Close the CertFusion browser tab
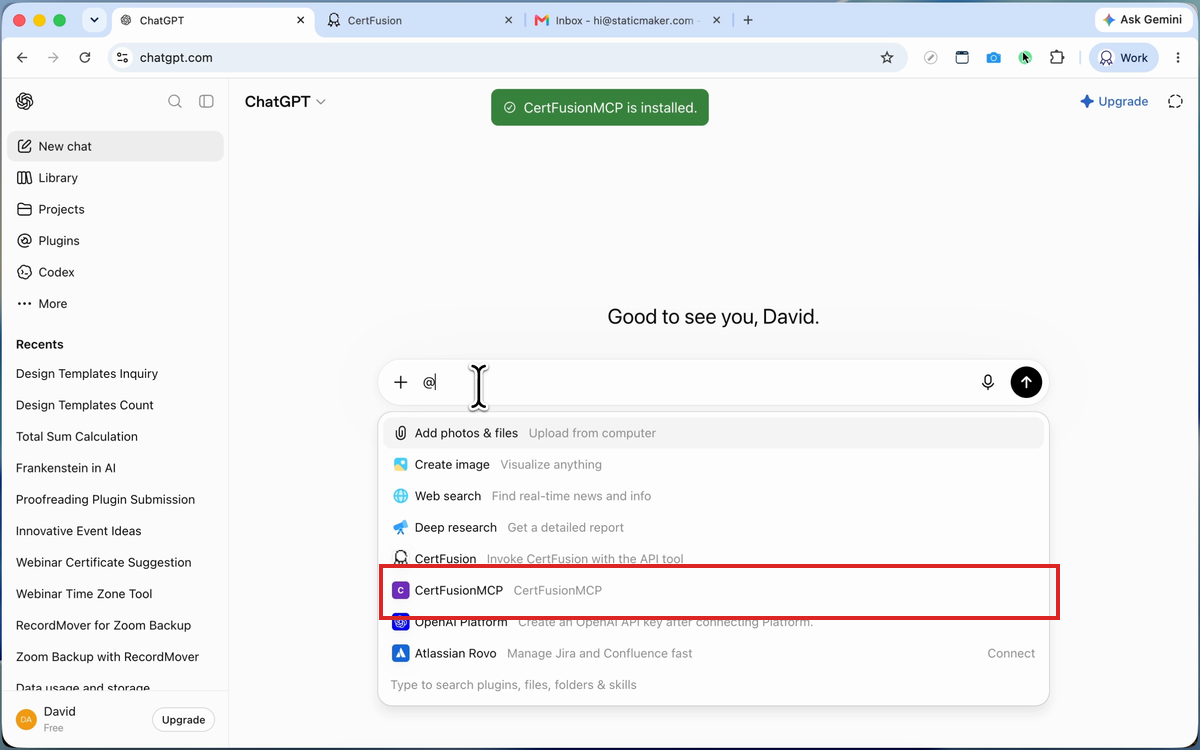This screenshot has width=1200, height=750. (x=508, y=20)
